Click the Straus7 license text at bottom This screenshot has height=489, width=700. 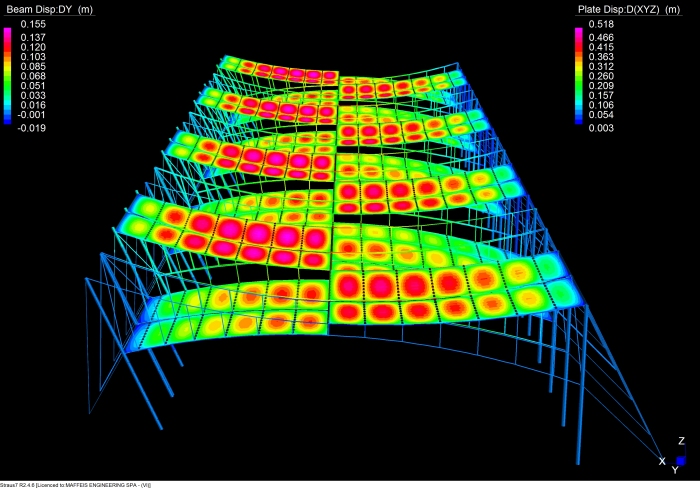click(x=75, y=484)
